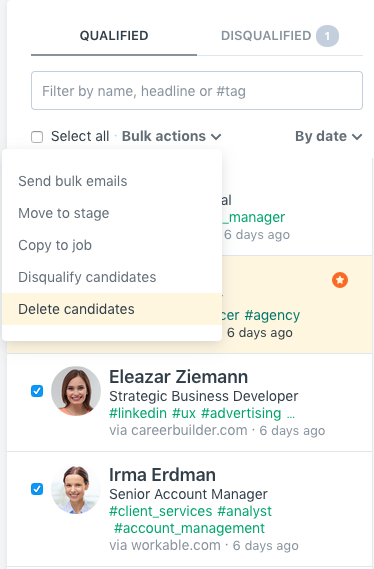The image size is (374, 569).
Task: Open the By date sort dropdown
Action: [x=328, y=136]
